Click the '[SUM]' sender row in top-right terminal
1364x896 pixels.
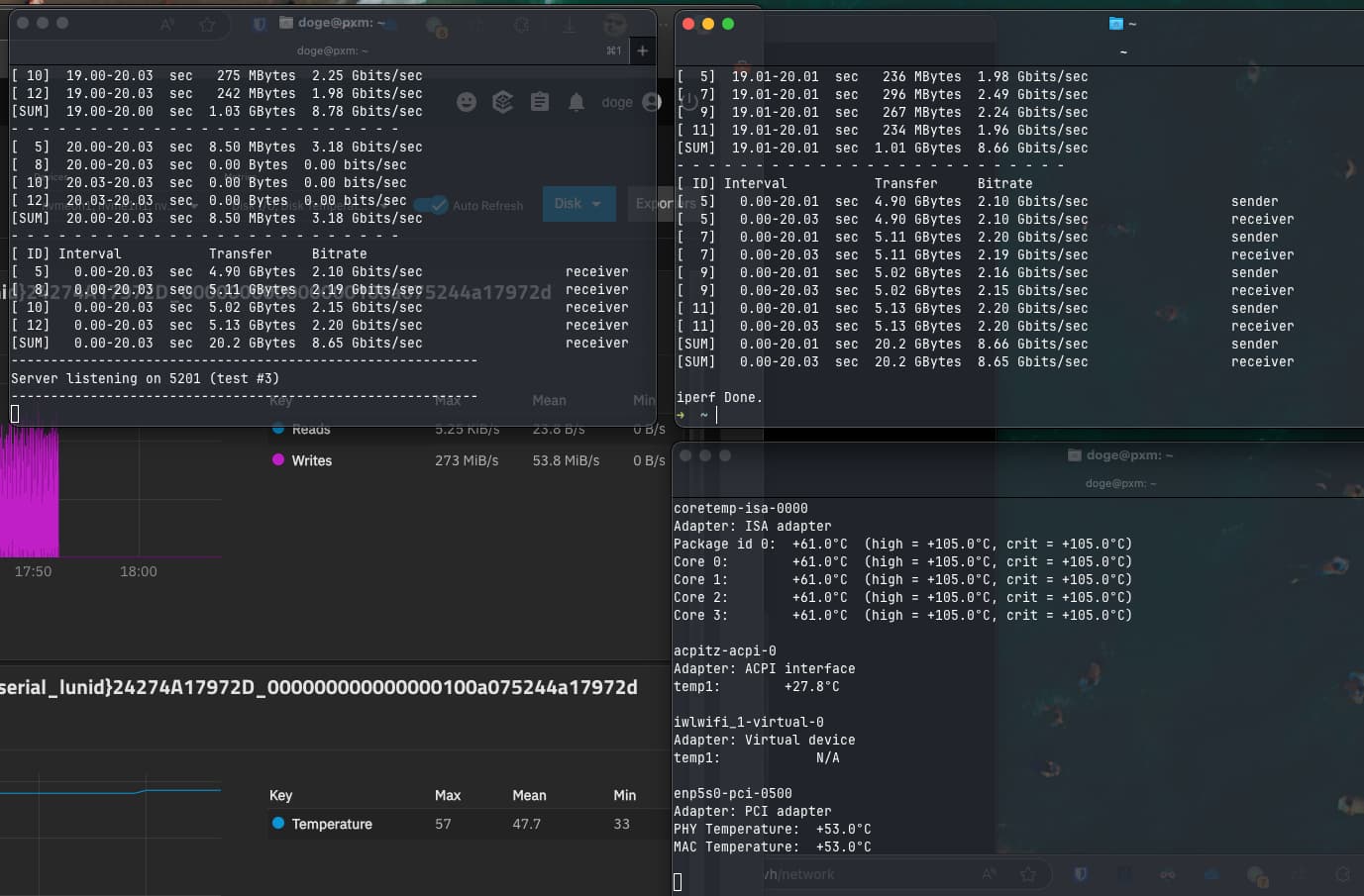(978, 344)
